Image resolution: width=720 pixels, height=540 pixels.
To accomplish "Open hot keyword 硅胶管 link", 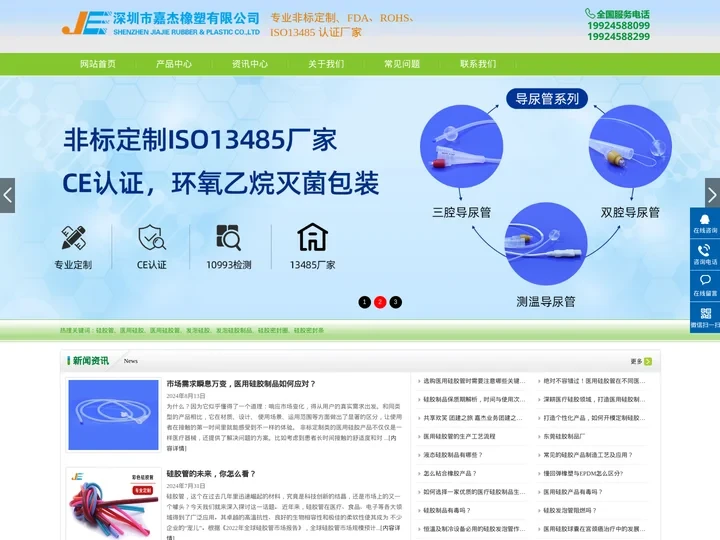I will [105, 330].
